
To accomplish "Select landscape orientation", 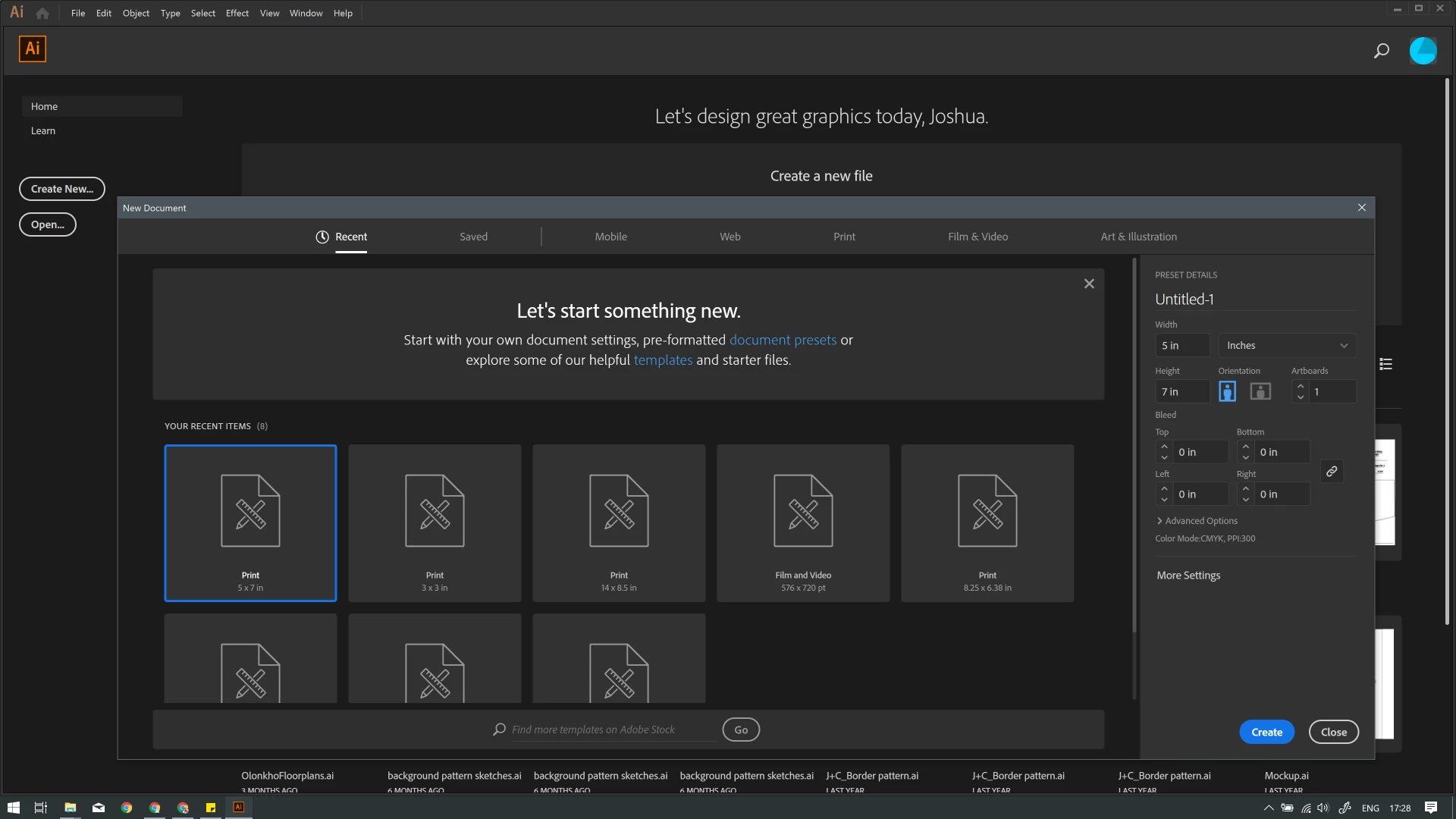I will (1260, 391).
